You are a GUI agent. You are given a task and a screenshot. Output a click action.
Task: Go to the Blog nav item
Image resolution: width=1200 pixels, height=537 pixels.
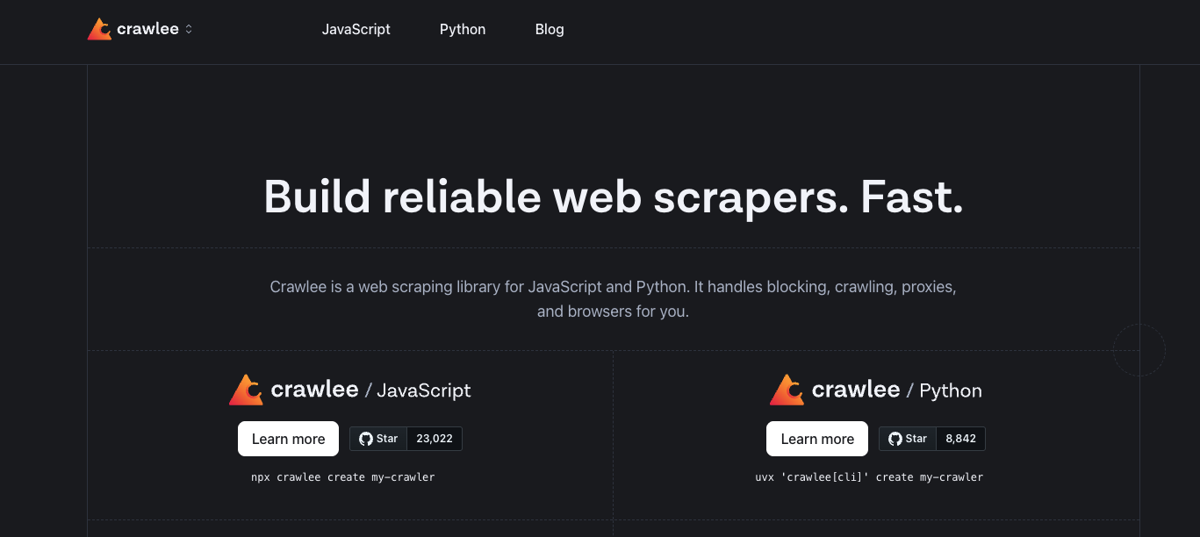pyautogui.click(x=550, y=29)
